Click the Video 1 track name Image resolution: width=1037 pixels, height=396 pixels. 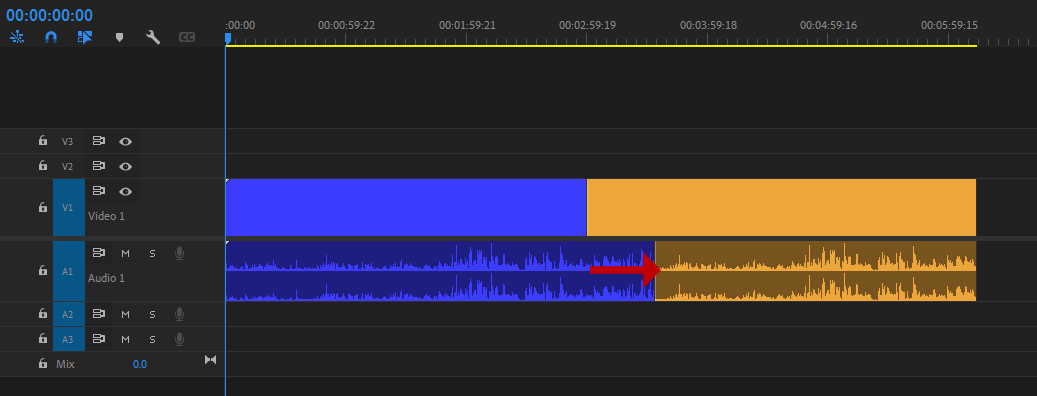106,216
